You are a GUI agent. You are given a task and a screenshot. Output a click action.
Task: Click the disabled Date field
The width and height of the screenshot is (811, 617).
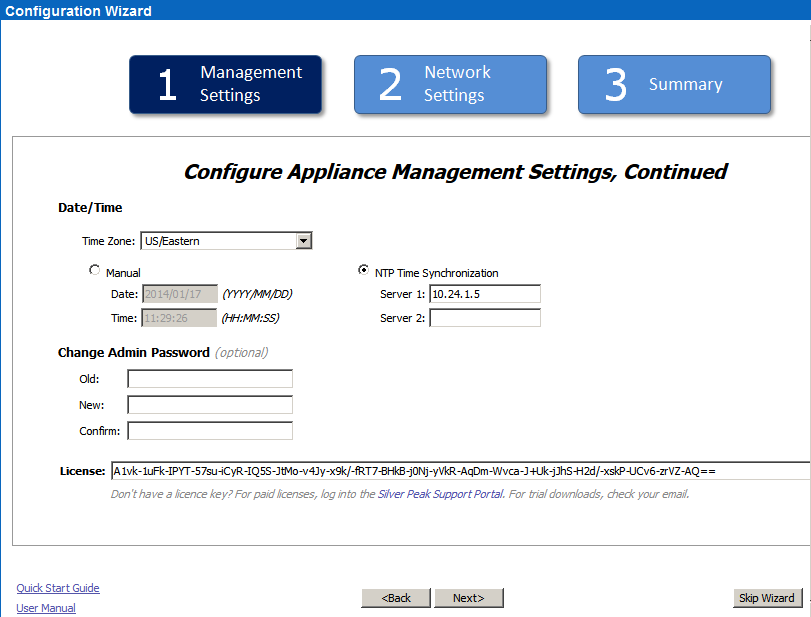pos(179,294)
